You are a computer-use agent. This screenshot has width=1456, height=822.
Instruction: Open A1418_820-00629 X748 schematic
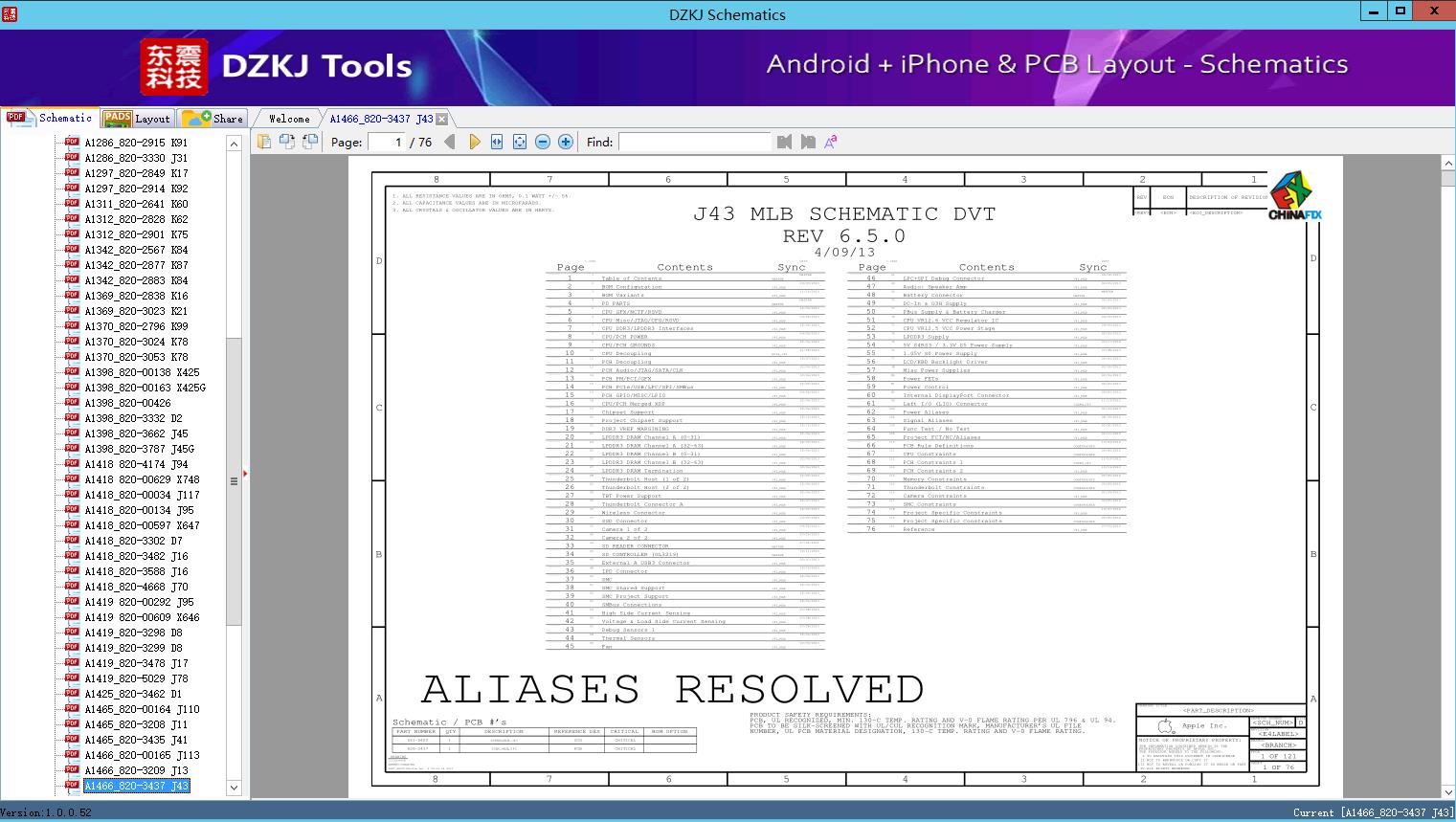142,479
